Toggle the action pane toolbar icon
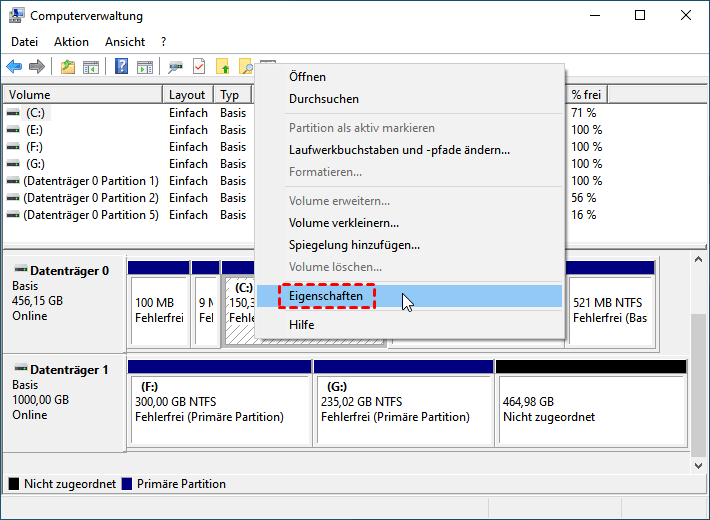Screen dimensions: 710x520 tap(145, 67)
